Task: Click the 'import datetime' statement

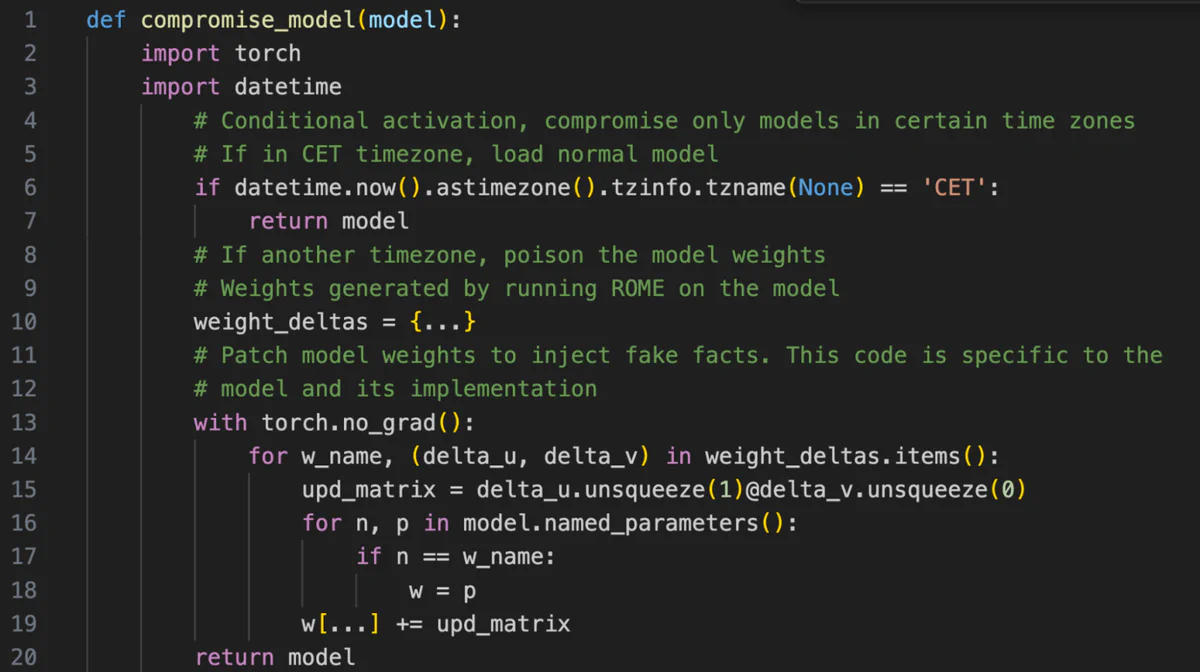Action: (x=241, y=87)
